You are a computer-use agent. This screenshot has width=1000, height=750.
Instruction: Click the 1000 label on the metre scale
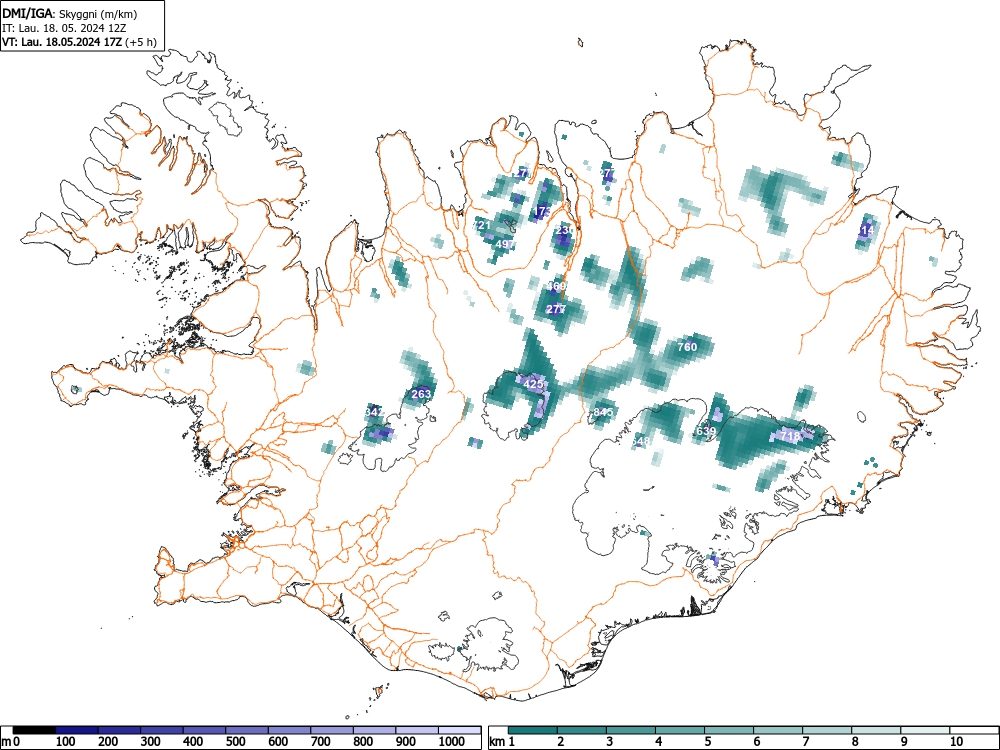click(x=452, y=742)
